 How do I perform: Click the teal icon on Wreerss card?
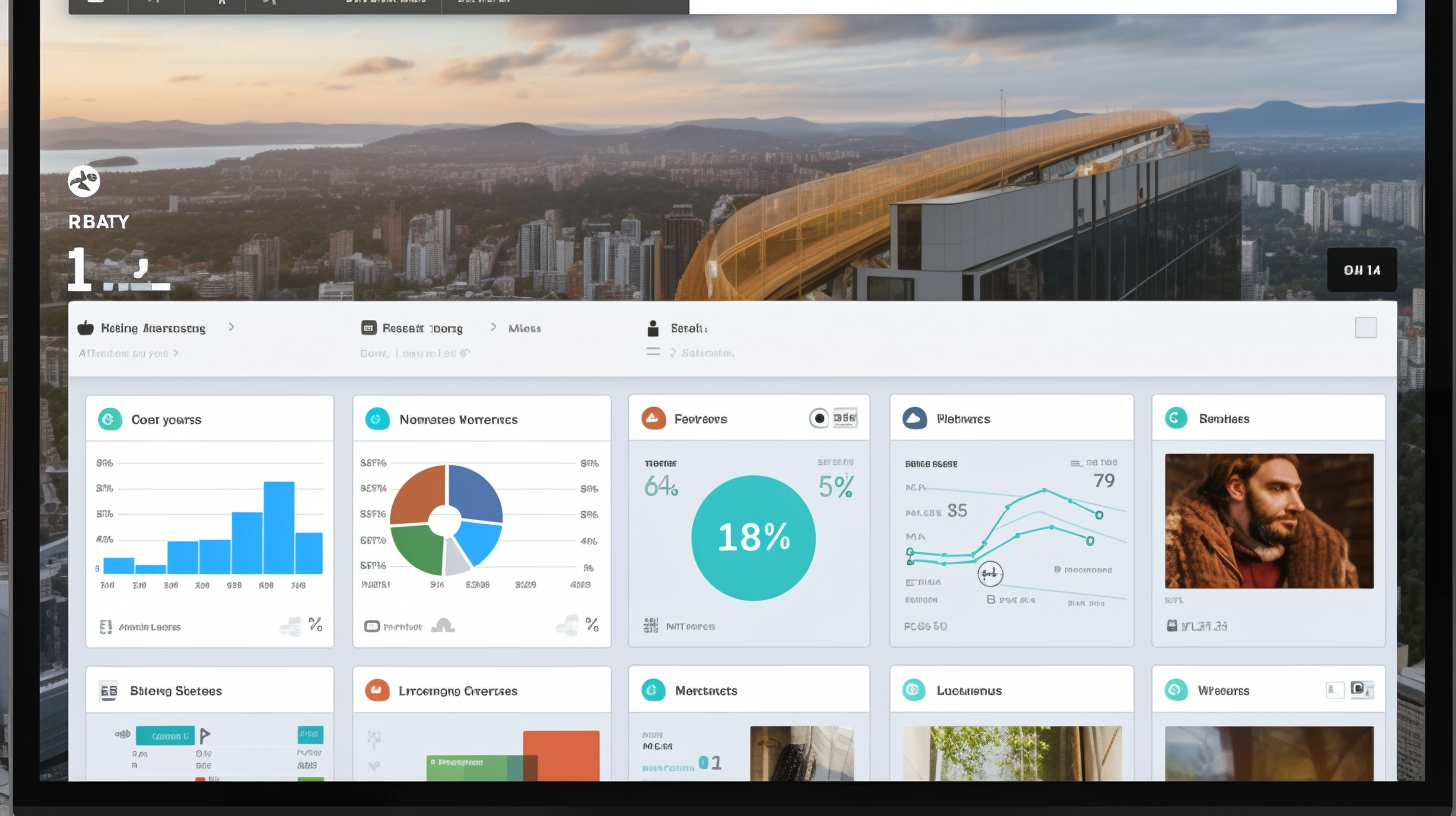tap(1176, 690)
